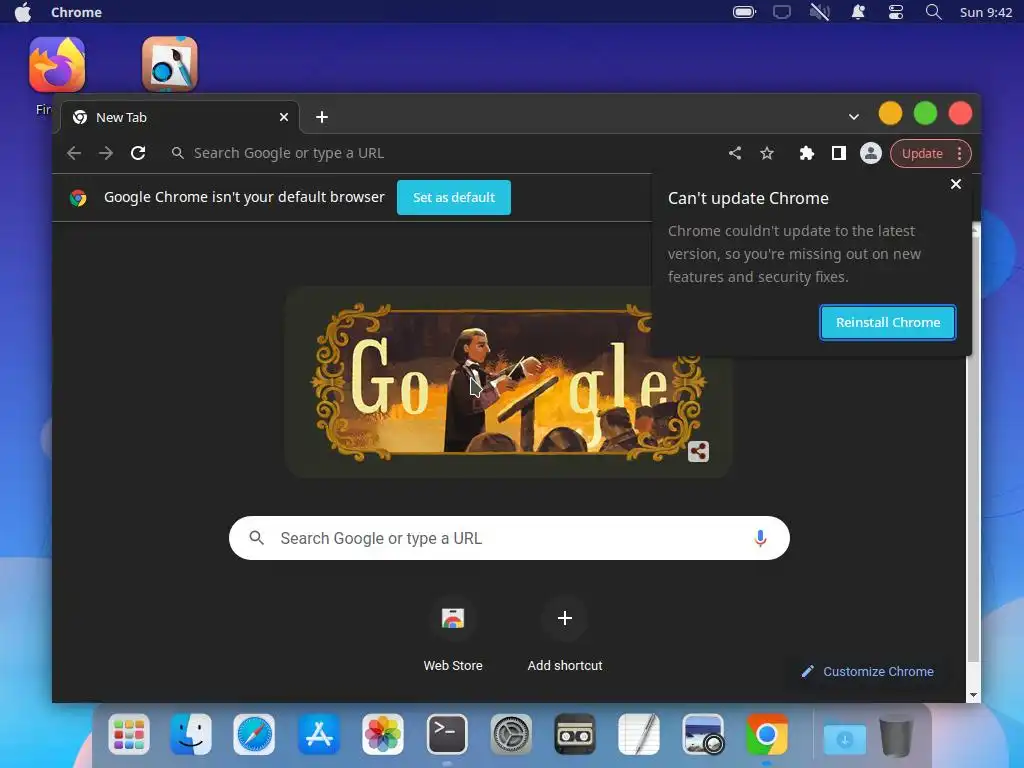Screen dimensions: 1024x768
Task: Open the Google Doodle image
Action: 509,382
